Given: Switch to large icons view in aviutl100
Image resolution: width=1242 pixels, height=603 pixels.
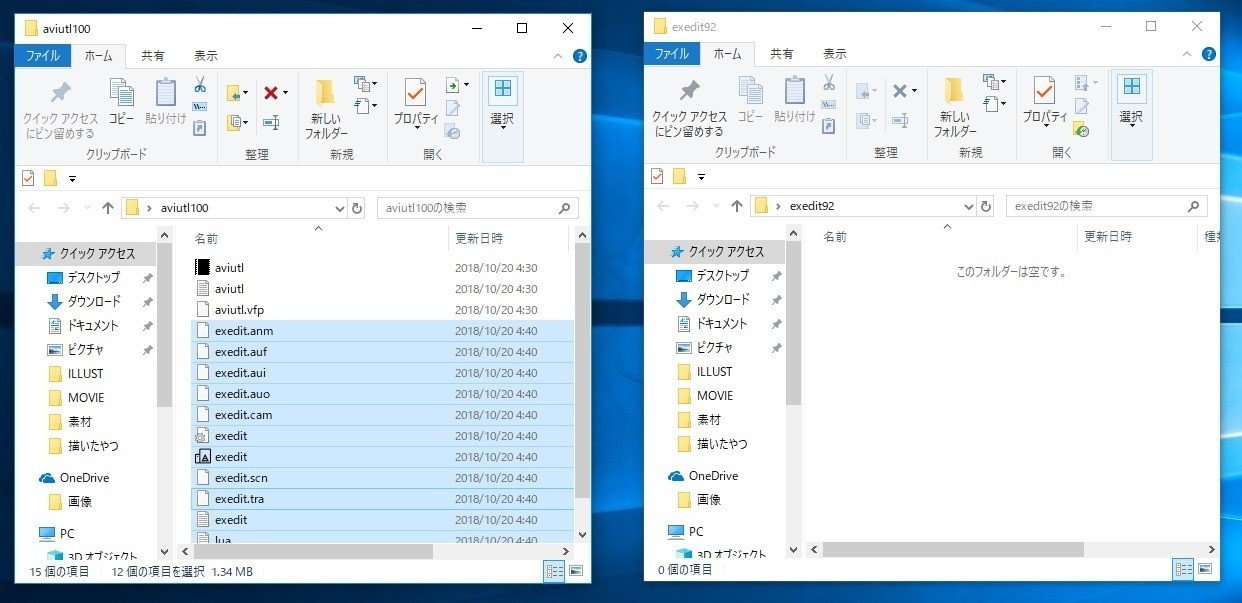Looking at the screenshot, I should point(575,571).
